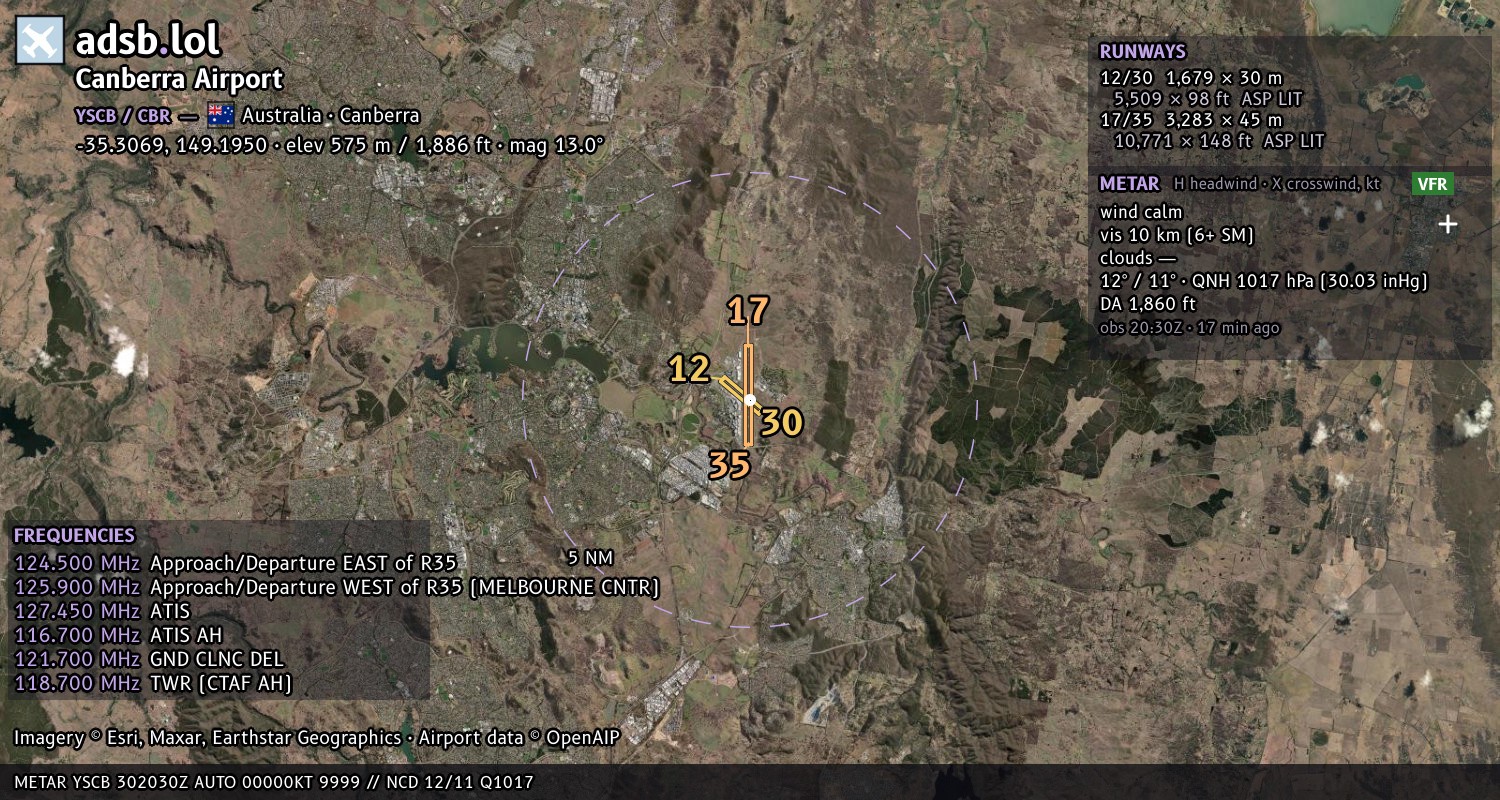Click the Australian flag icon
This screenshot has height=800, width=1500.
[x=220, y=115]
